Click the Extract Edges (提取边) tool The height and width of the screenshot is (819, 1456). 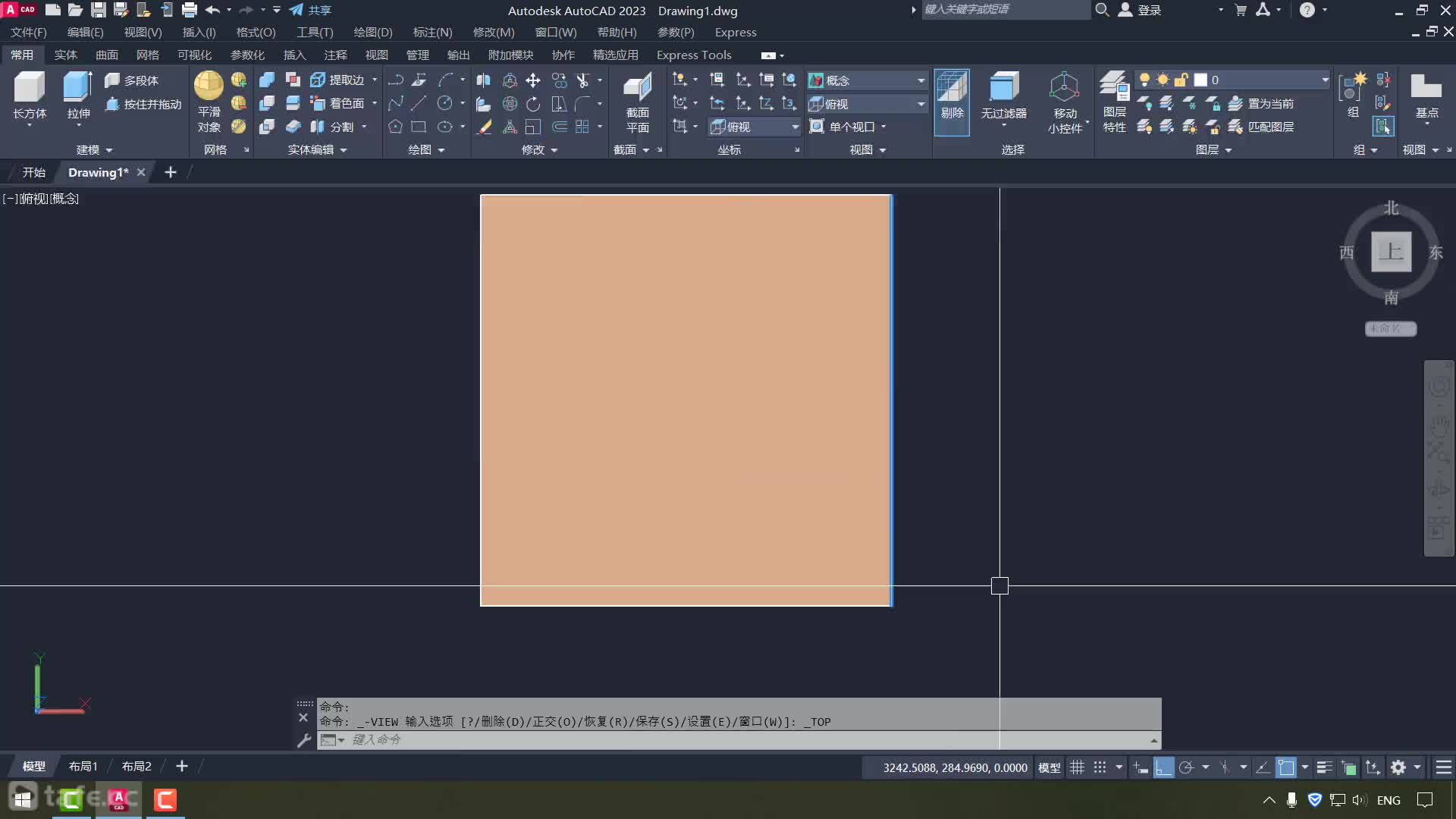pyautogui.click(x=338, y=80)
